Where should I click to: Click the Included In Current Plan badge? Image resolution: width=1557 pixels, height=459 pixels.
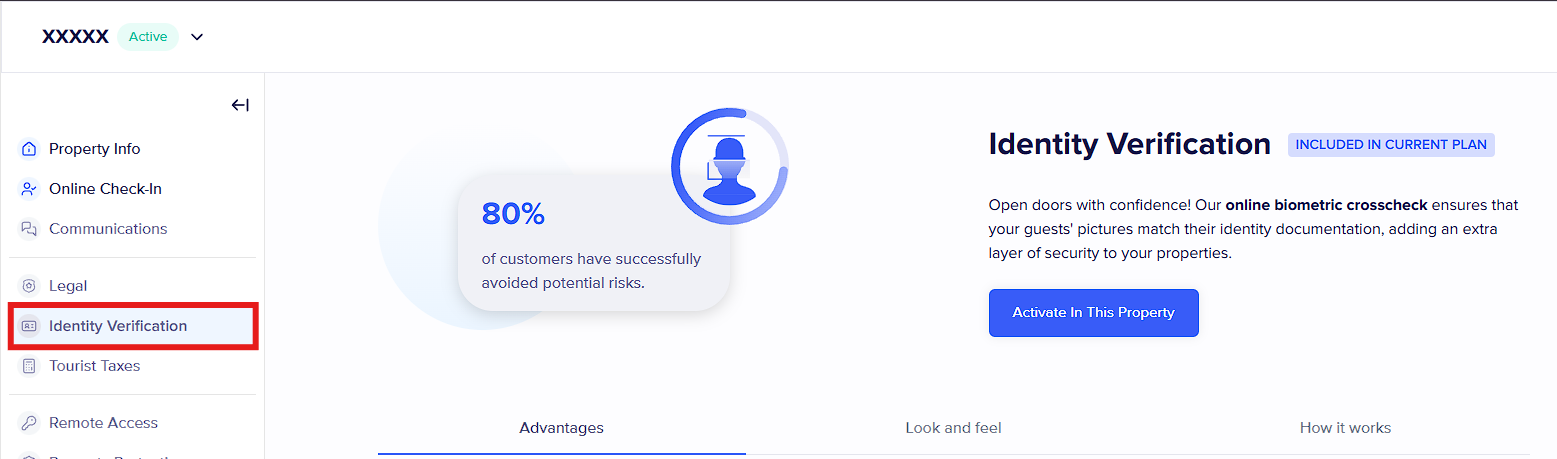tap(1391, 145)
